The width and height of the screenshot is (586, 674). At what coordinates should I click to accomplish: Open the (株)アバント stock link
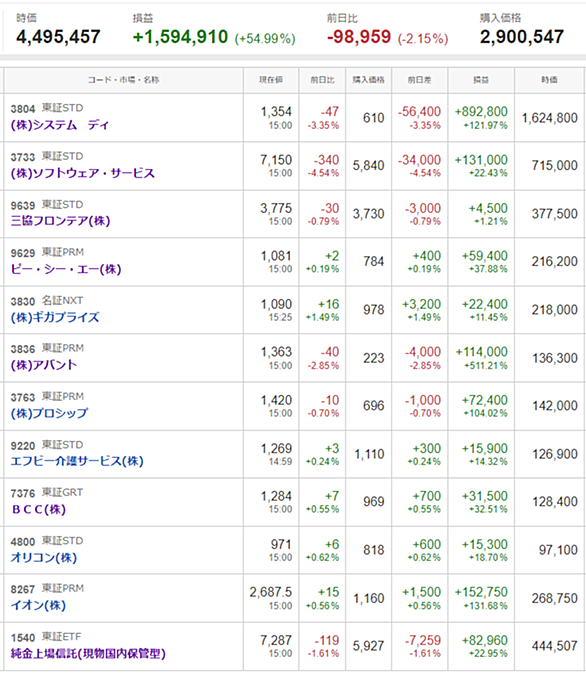point(43,365)
